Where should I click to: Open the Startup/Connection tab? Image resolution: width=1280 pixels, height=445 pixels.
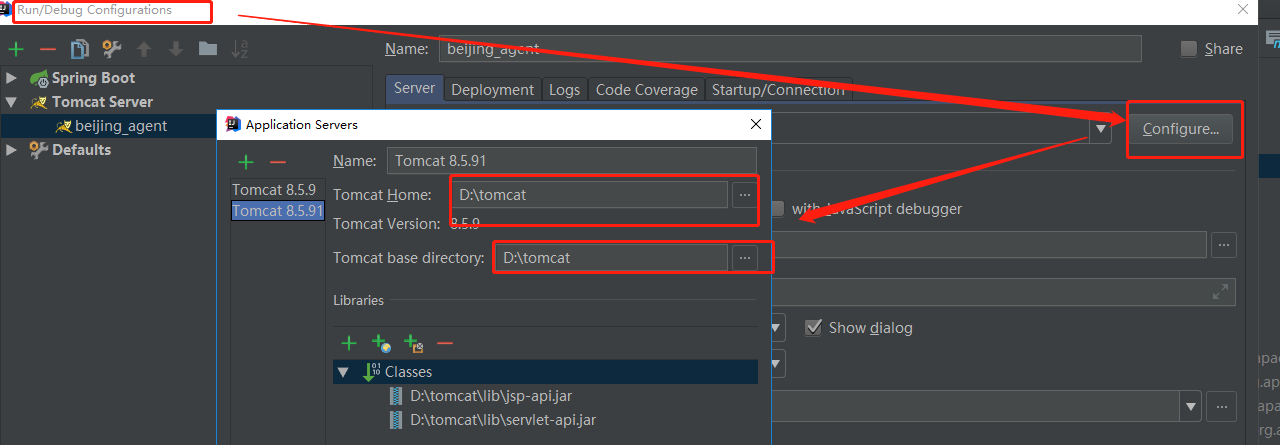778,89
